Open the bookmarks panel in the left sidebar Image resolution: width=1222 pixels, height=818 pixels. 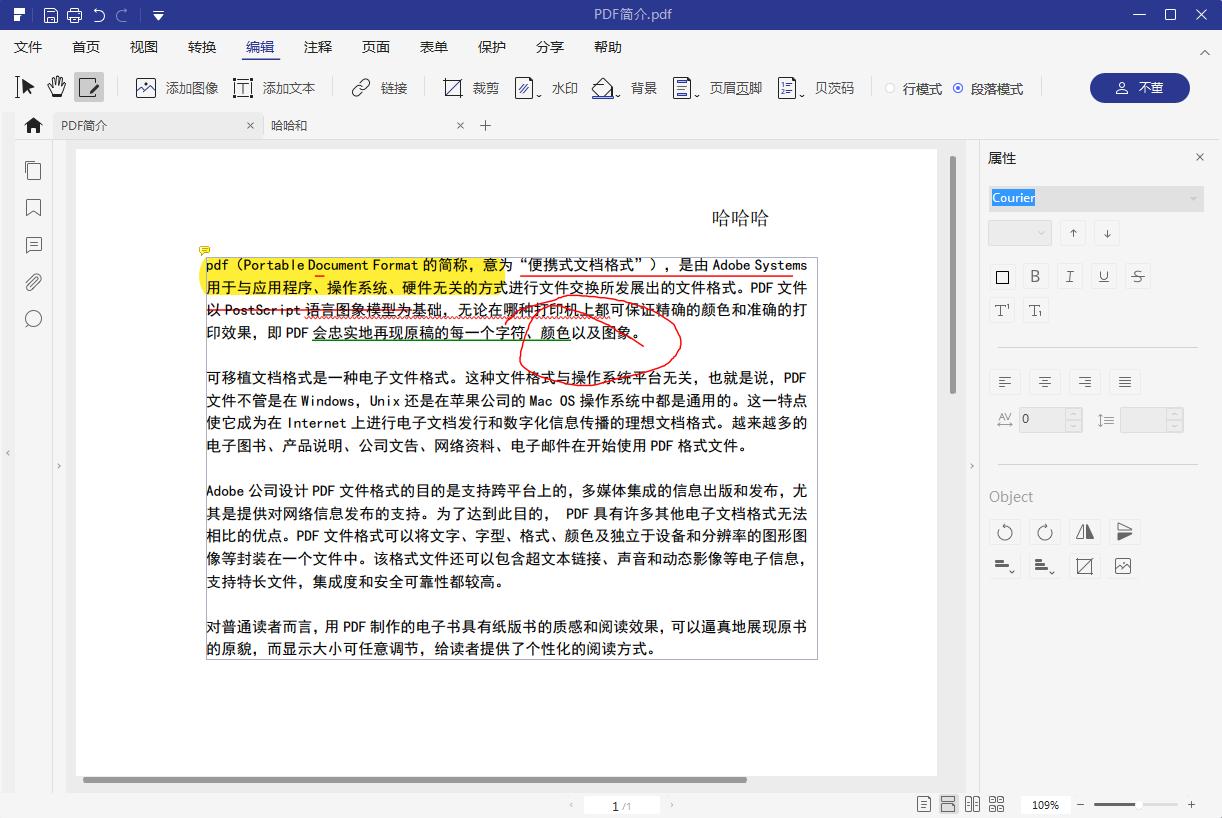(33, 207)
